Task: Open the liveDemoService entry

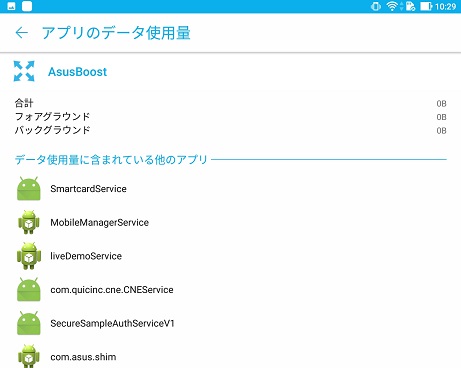Action: click(230, 256)
